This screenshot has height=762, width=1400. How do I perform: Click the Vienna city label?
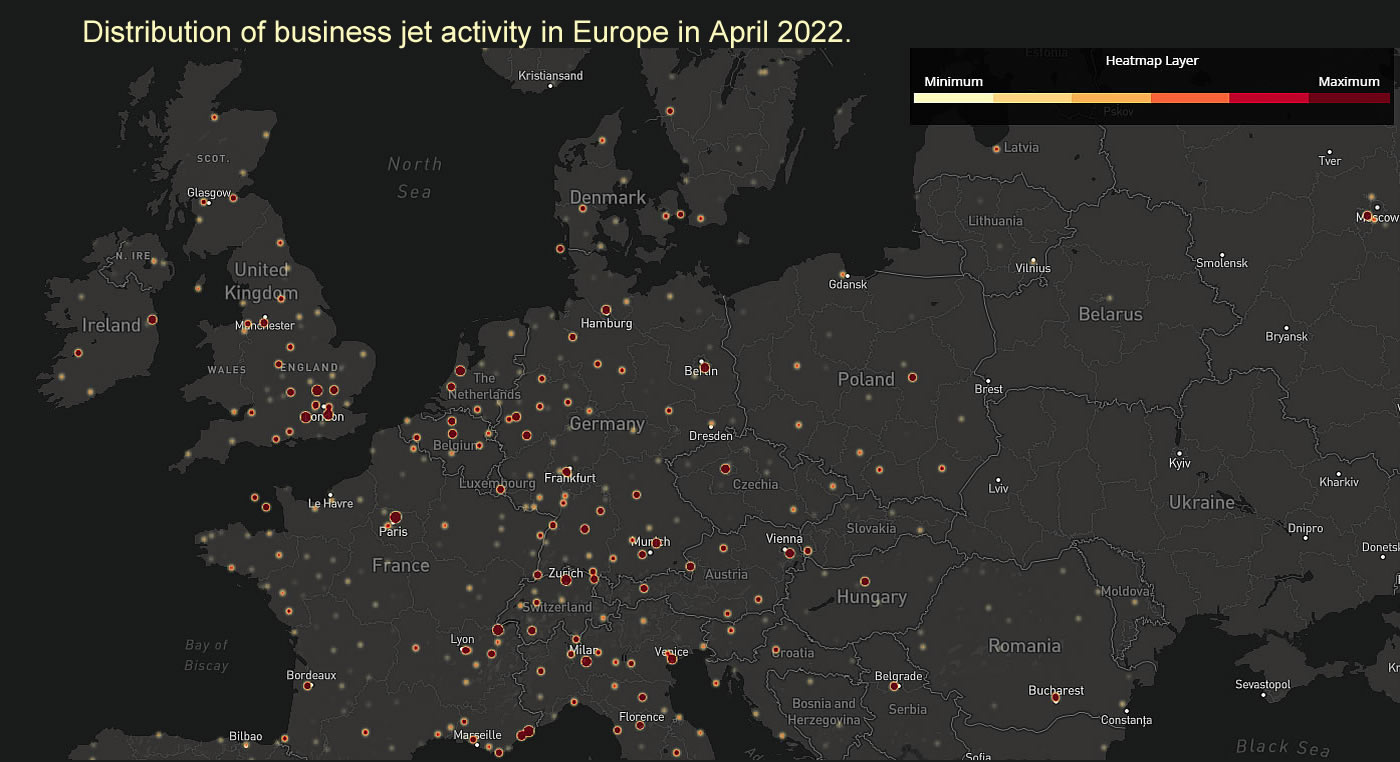click(x=784, y=539)
